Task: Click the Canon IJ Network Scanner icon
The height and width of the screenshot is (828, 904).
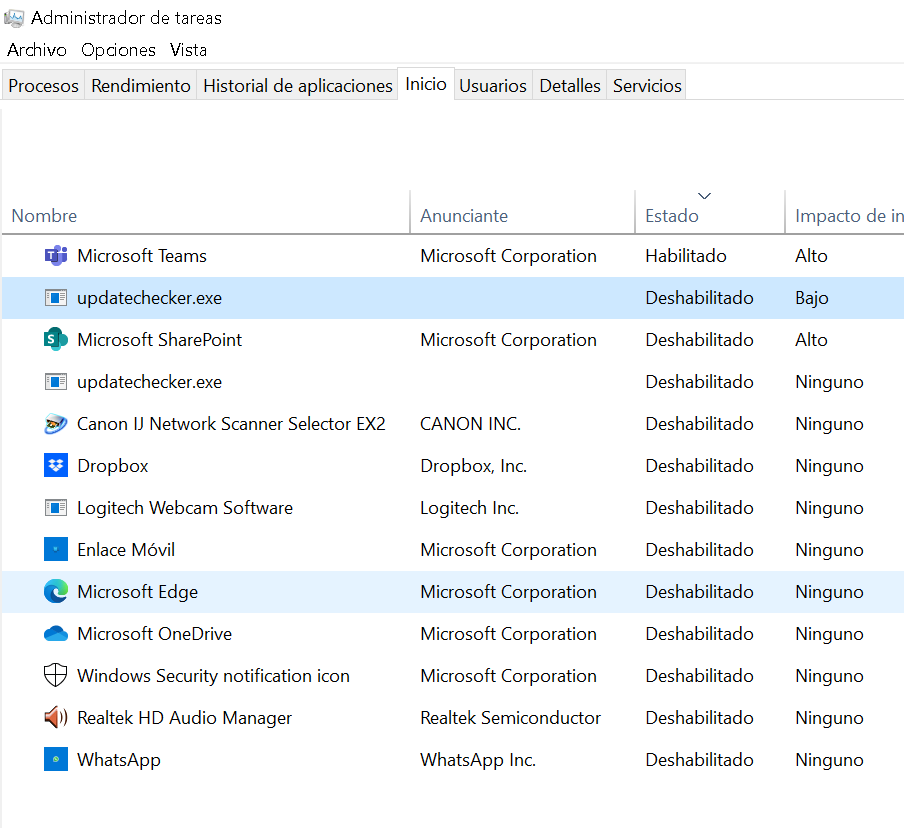Action: tap(56, 424)
